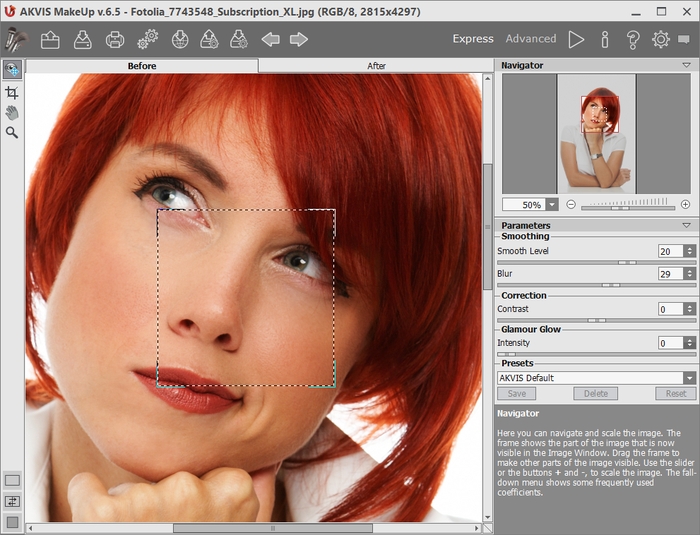
Task: Open program info icon
Action: click(605, 39)
